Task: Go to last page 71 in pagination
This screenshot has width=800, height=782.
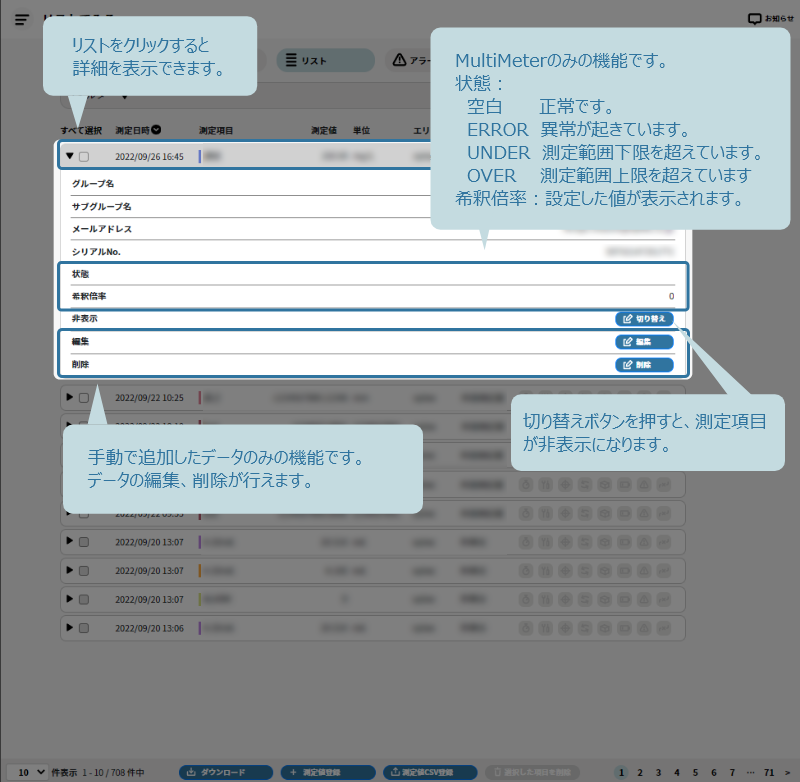Action: [769, 772]
